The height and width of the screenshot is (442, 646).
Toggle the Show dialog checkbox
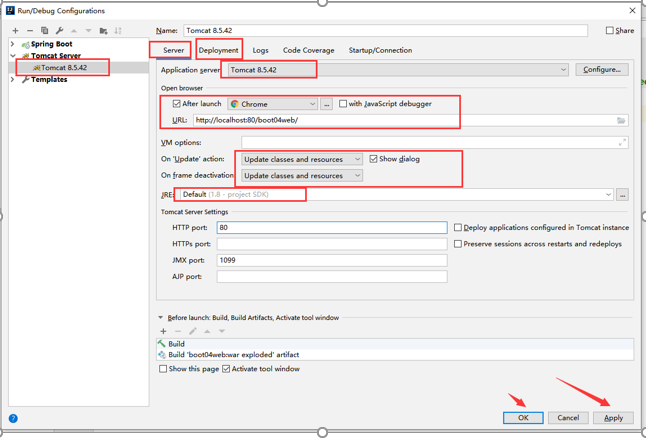click(x=373, y=159)
